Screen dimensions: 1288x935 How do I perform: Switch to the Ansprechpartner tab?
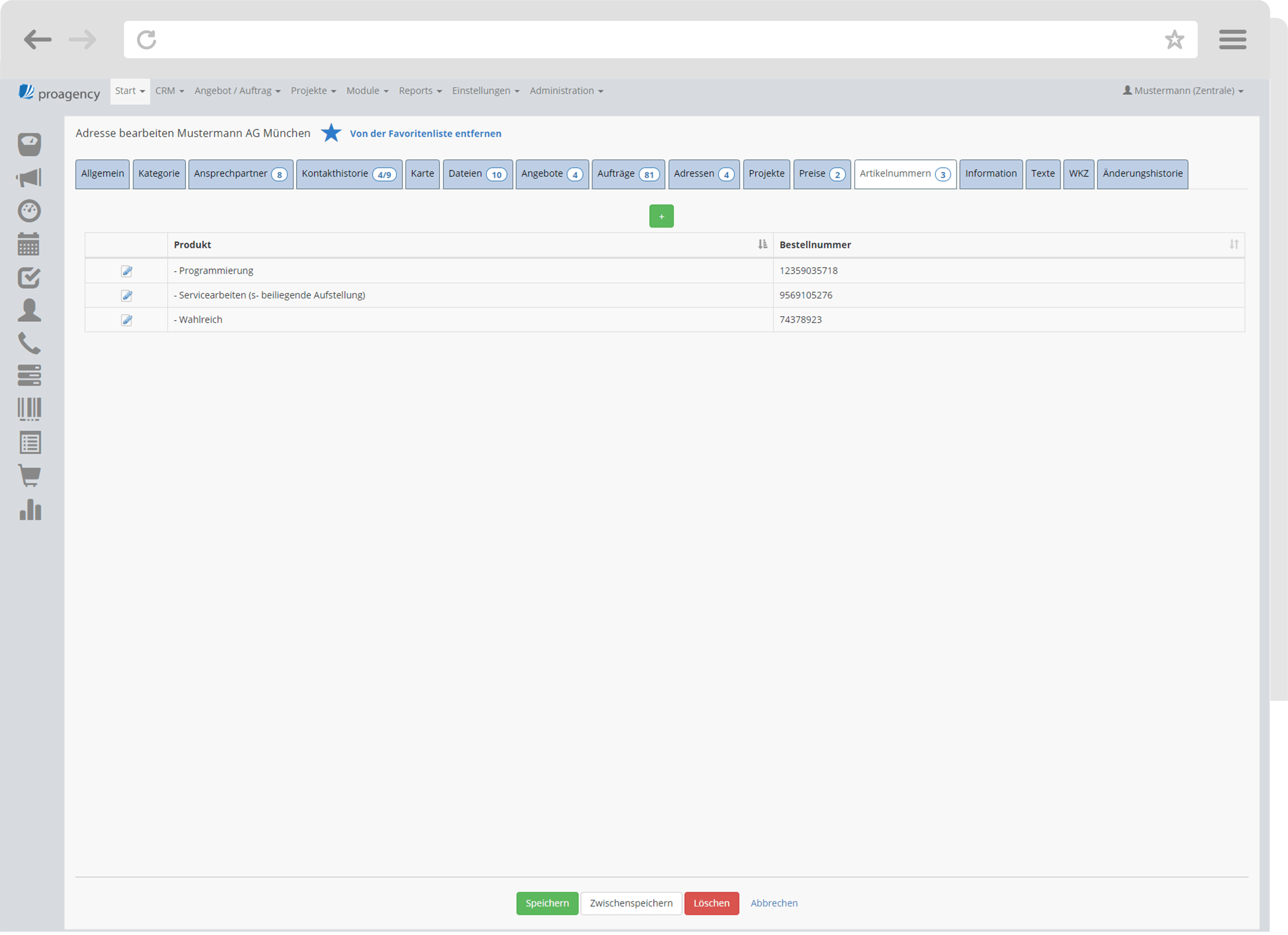pos(240,174)
